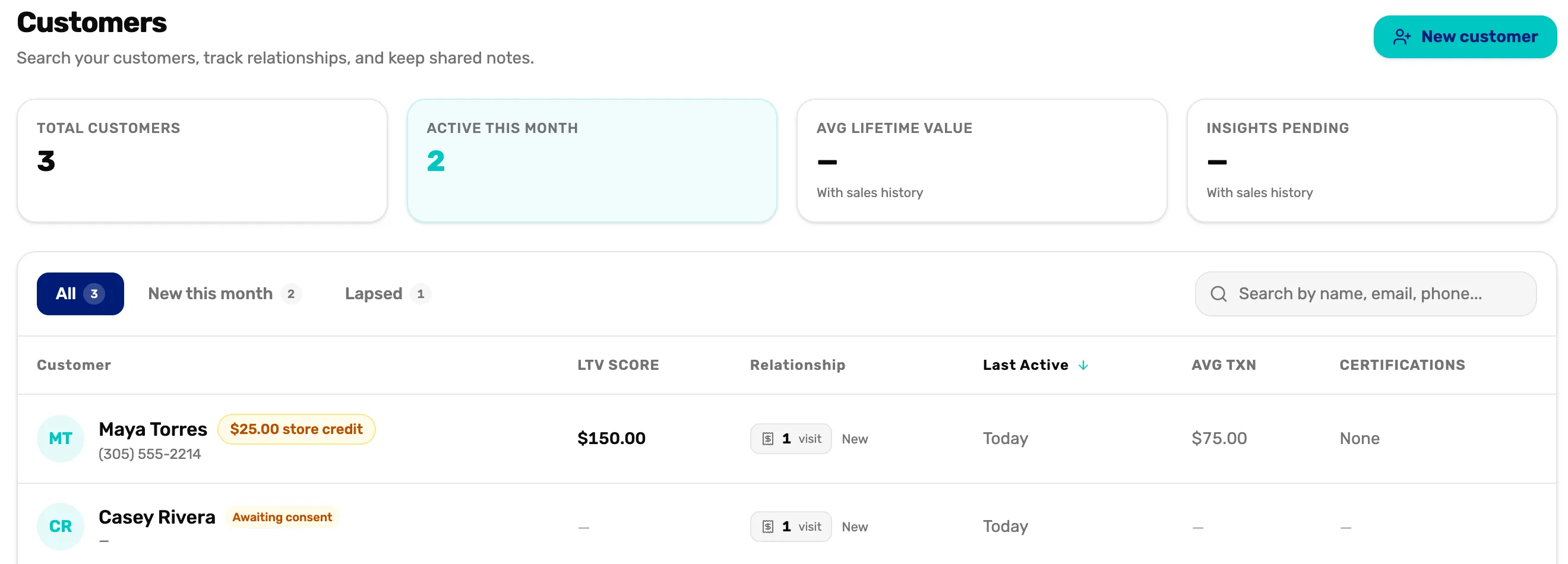This screenshot has height=564, width=1568.
Task: Click the New customer button
Action: pyautogui.click(x=1465, y=36)
